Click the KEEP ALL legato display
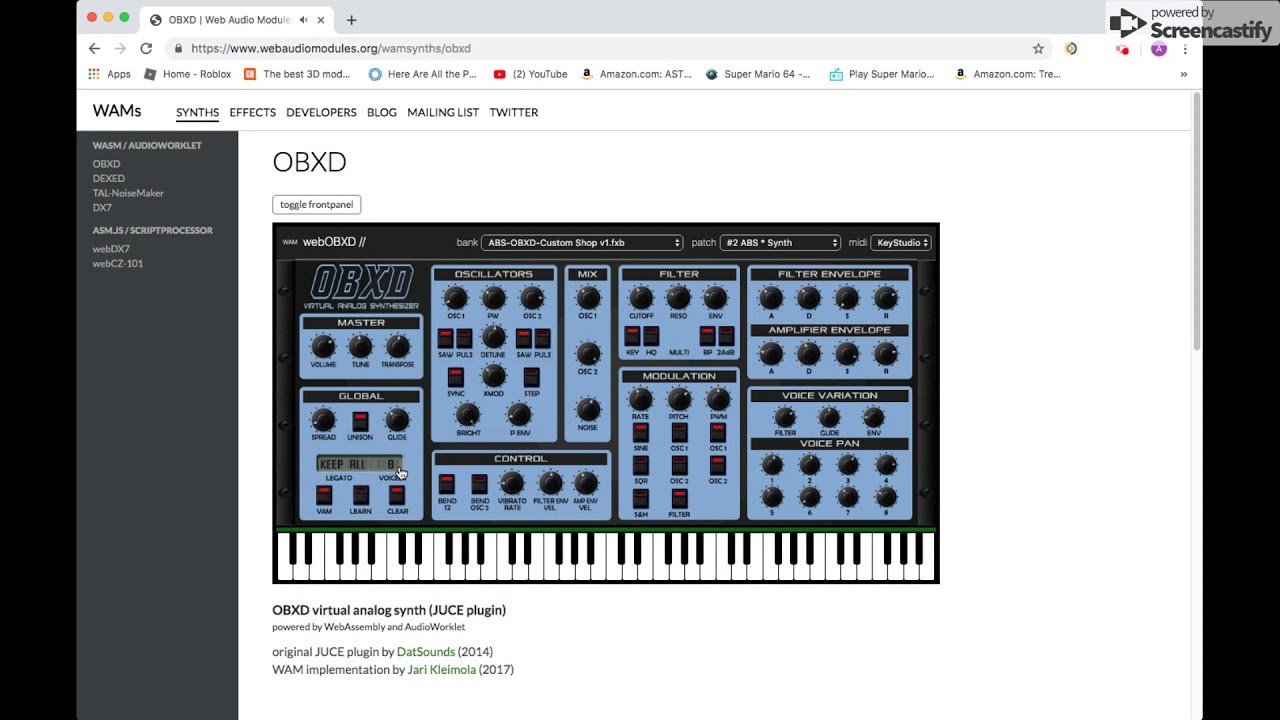The image size is (1280, 720). pyautogui.click(x=358, y=464)
